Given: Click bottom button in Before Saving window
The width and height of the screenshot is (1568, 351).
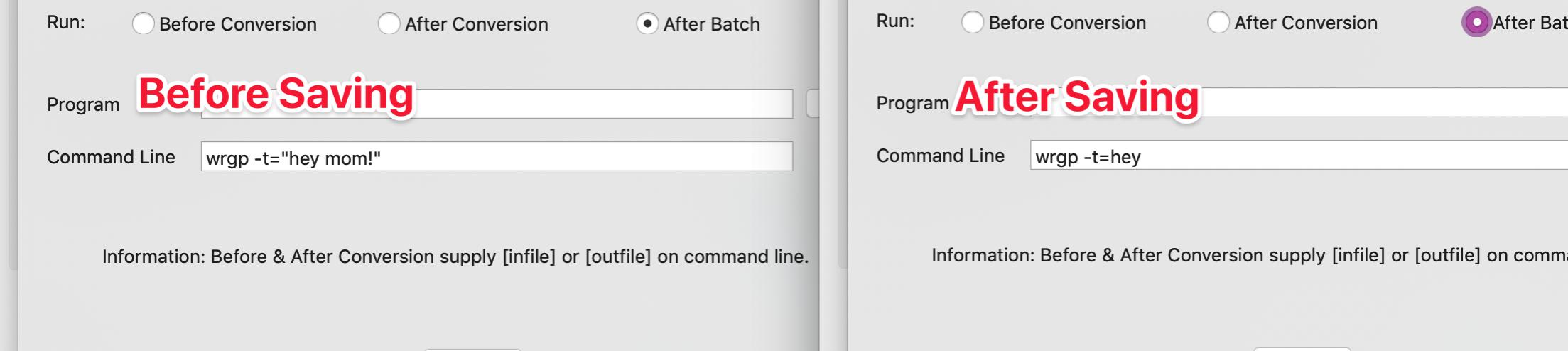Looking at the screenshot, I should click(x=472, y=349).
